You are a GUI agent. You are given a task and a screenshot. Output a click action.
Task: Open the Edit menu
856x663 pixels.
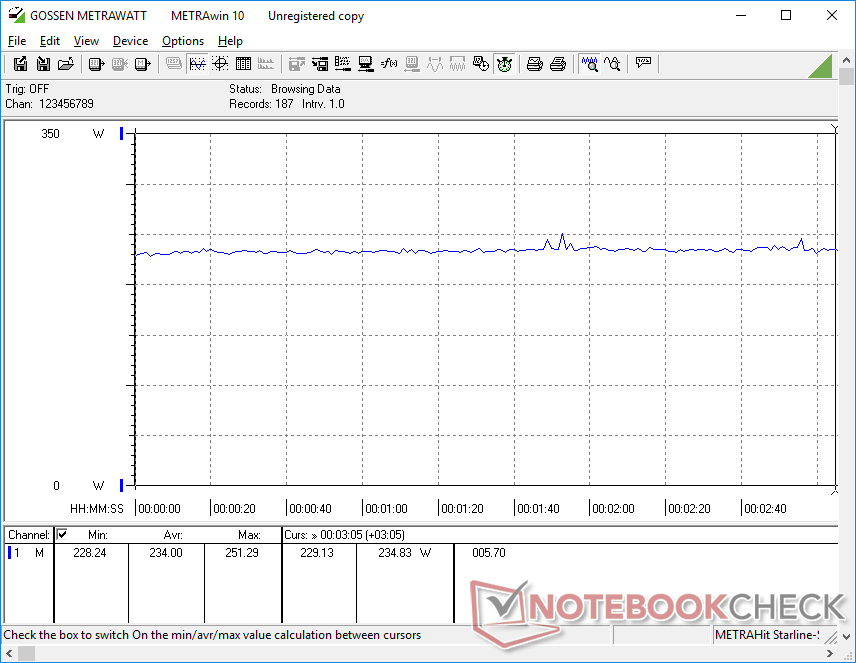(50, 41)
